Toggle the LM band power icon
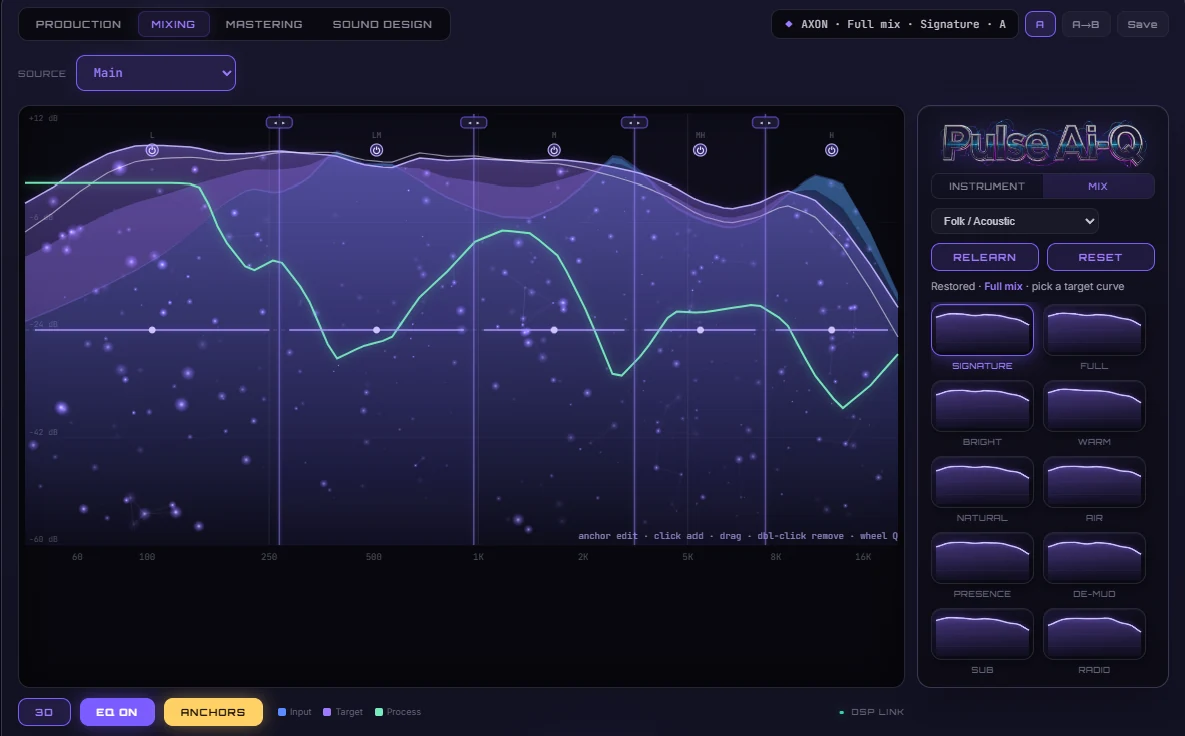The width and height of the screenshot is (1185, 736). point(376,150)
